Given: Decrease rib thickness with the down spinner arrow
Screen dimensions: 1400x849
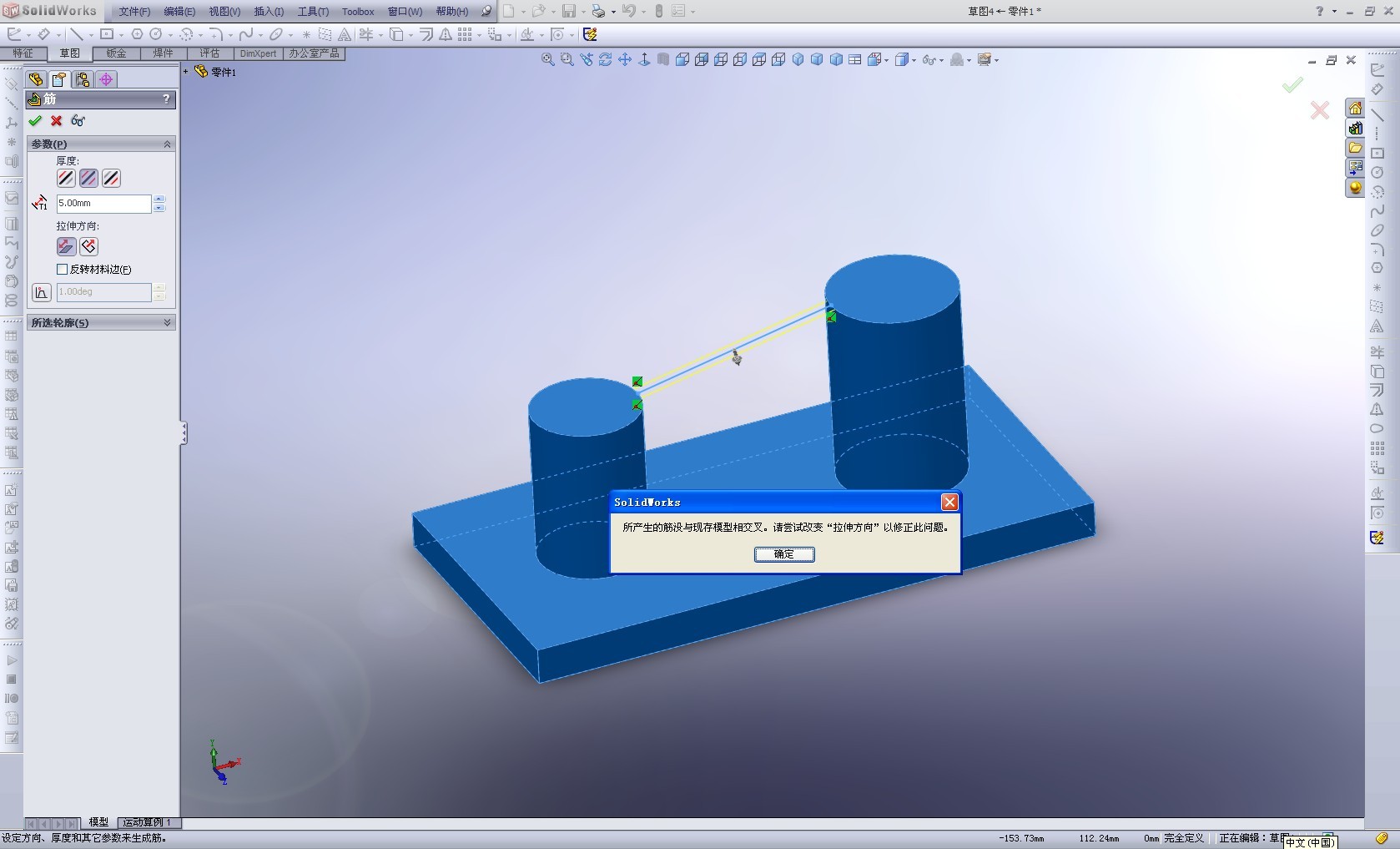Looking at the screenshot, I should coord(159,208).
